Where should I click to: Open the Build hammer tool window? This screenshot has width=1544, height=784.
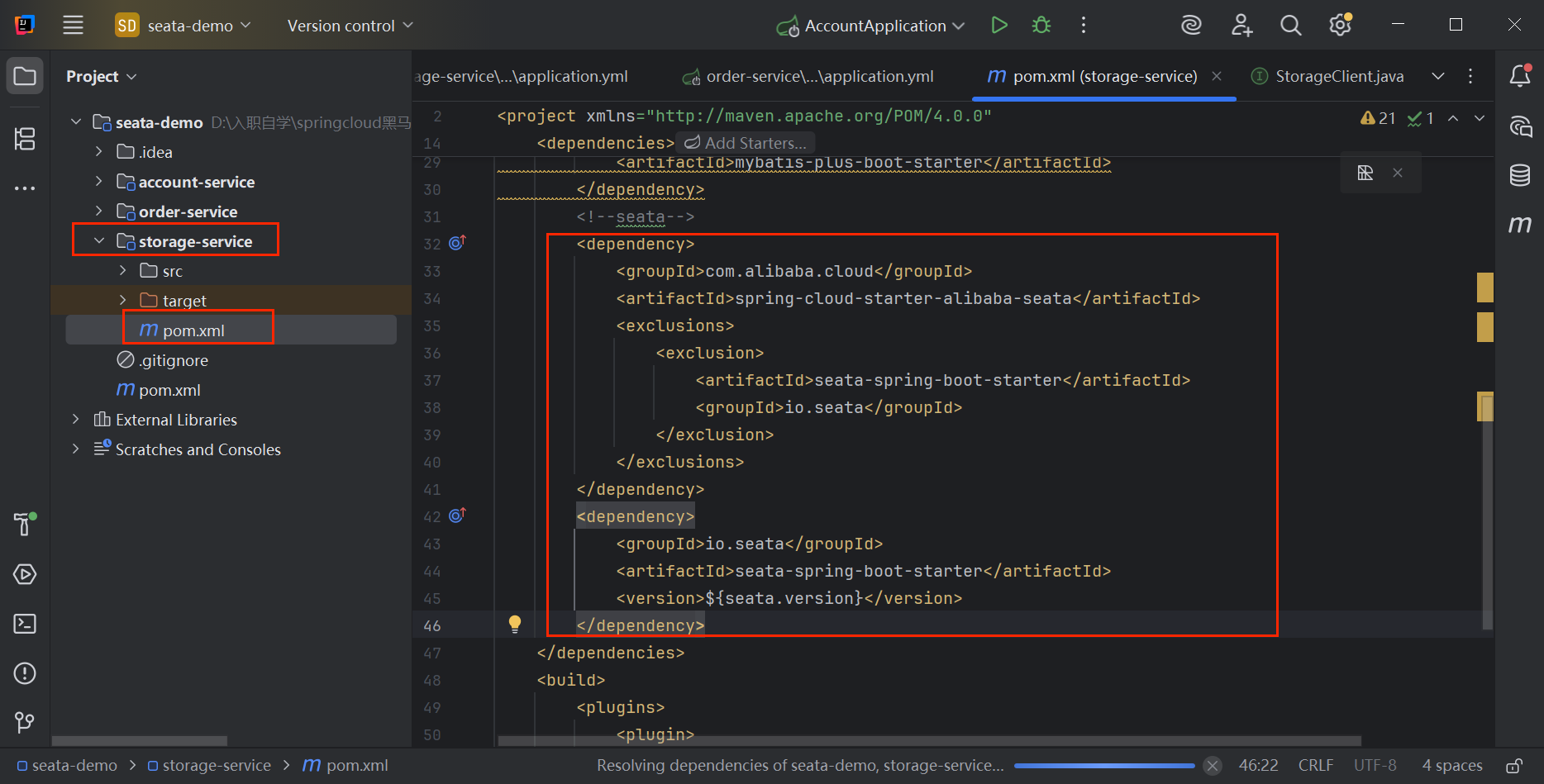coord(25,524)
